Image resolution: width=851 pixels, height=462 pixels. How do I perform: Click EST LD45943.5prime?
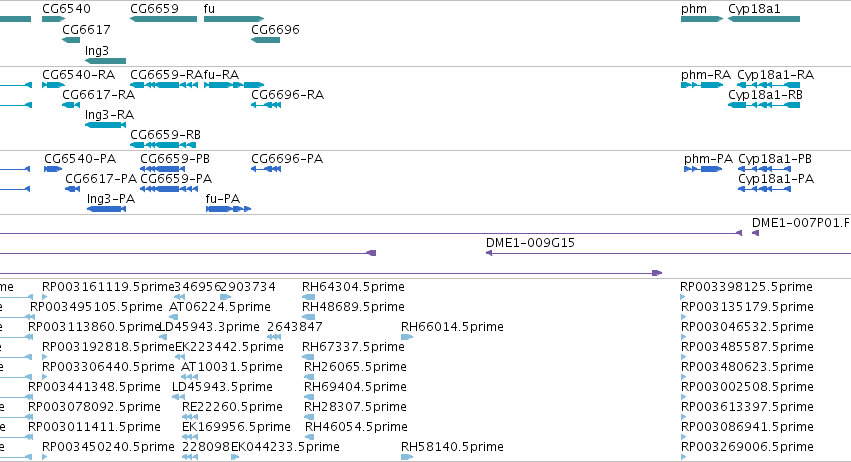222,387
